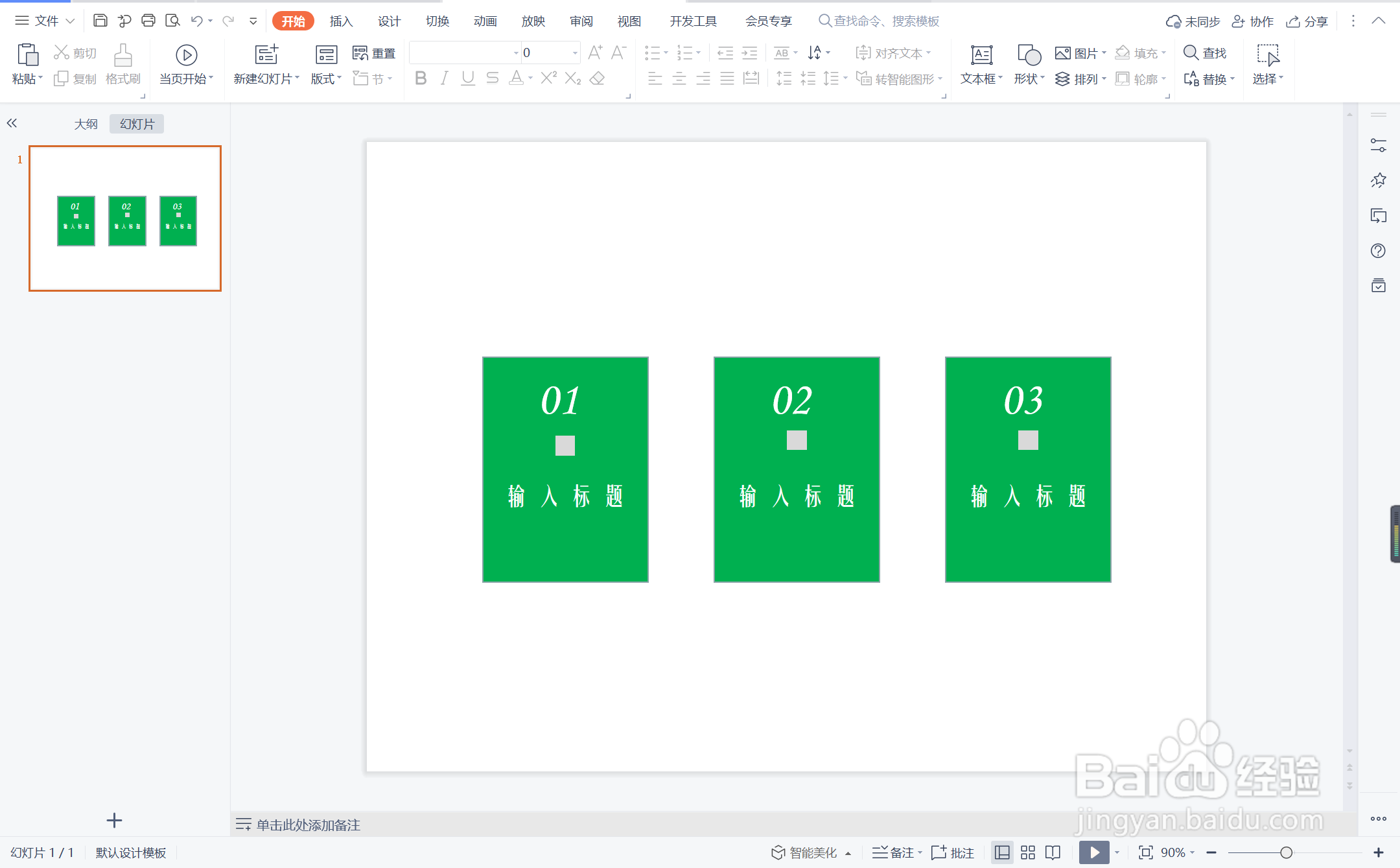Expand the font size dropdown
1400x868 pixels.
coord(575,53)
